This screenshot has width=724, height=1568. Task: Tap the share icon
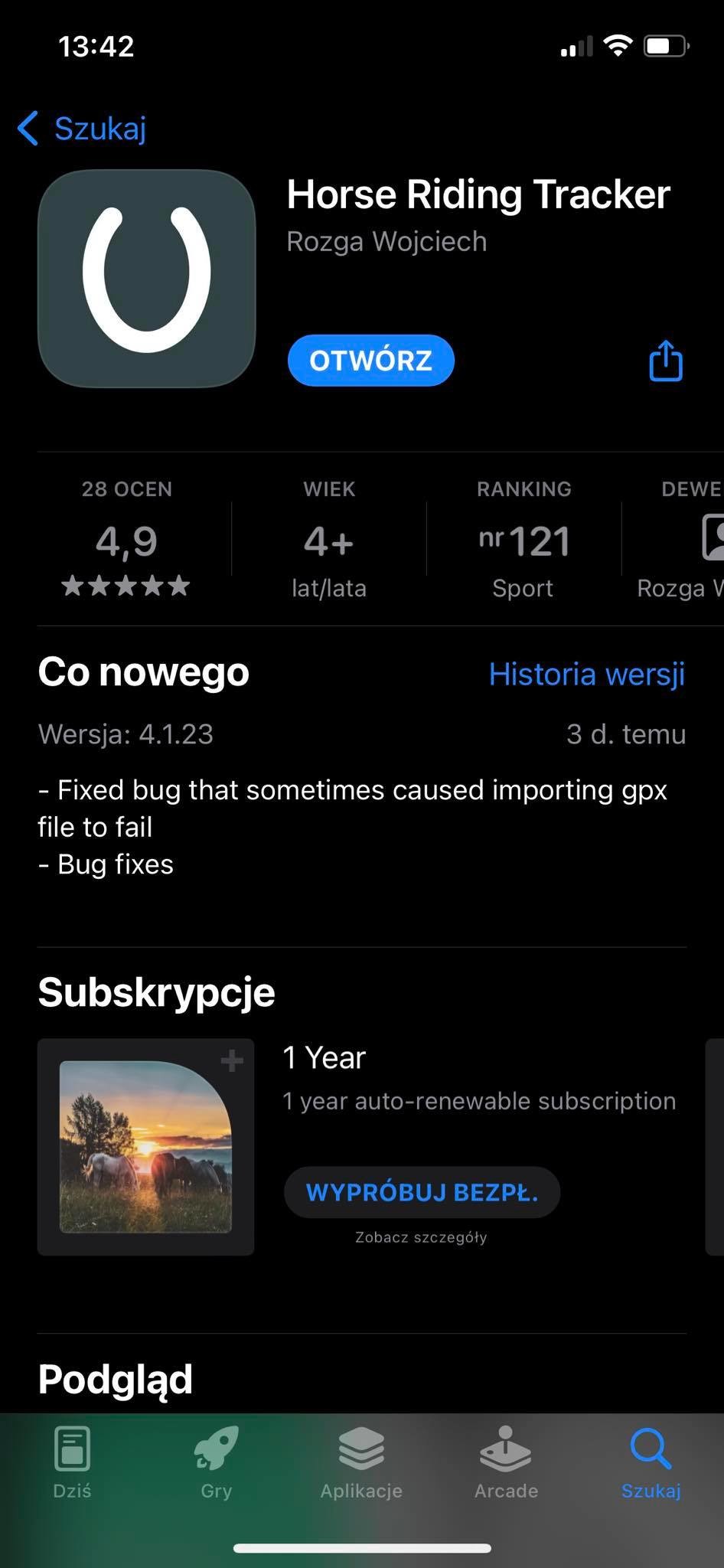click(665, 361)
